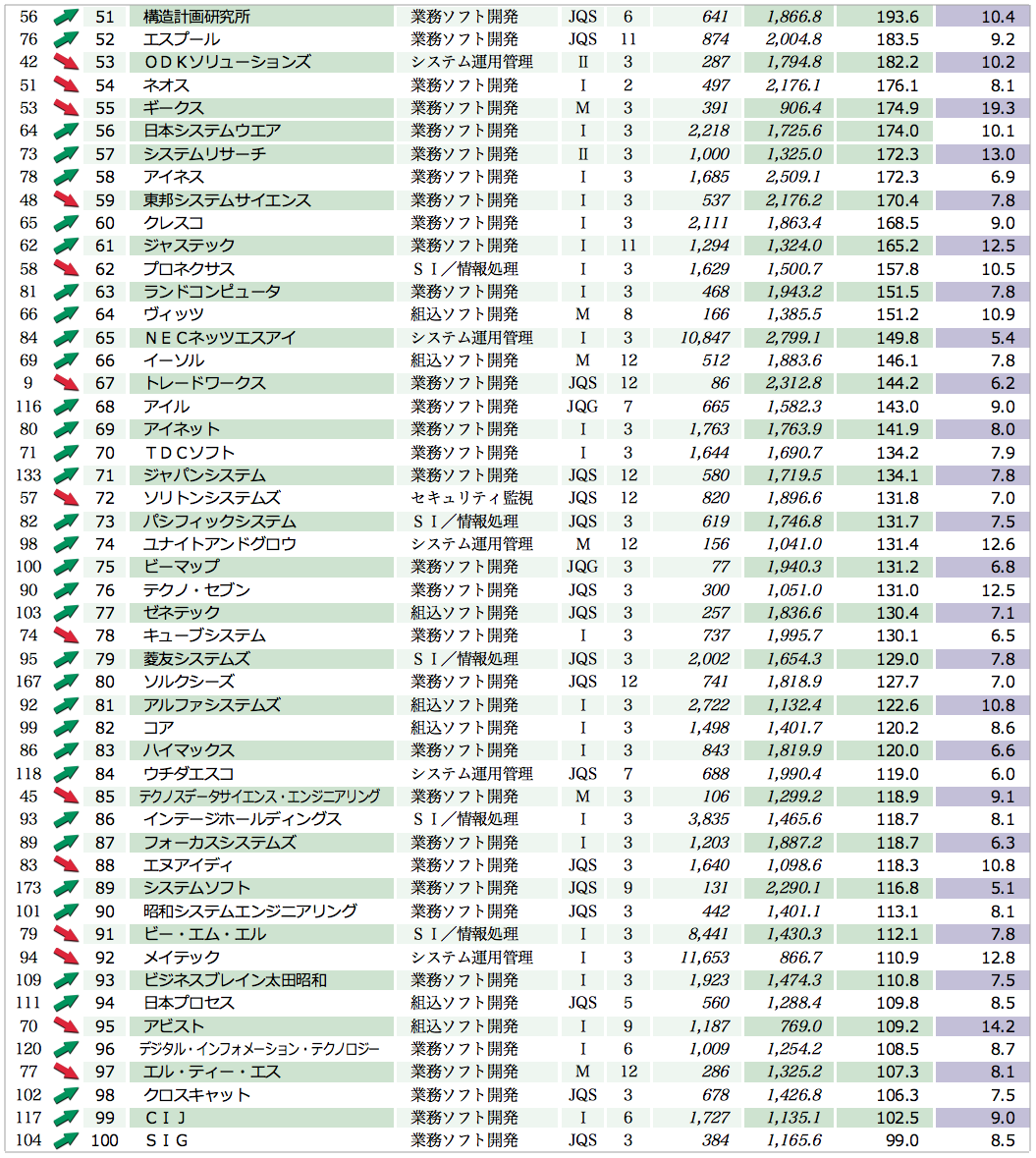
Task: Select company name クロスキャット
Action: point(197,1094)
